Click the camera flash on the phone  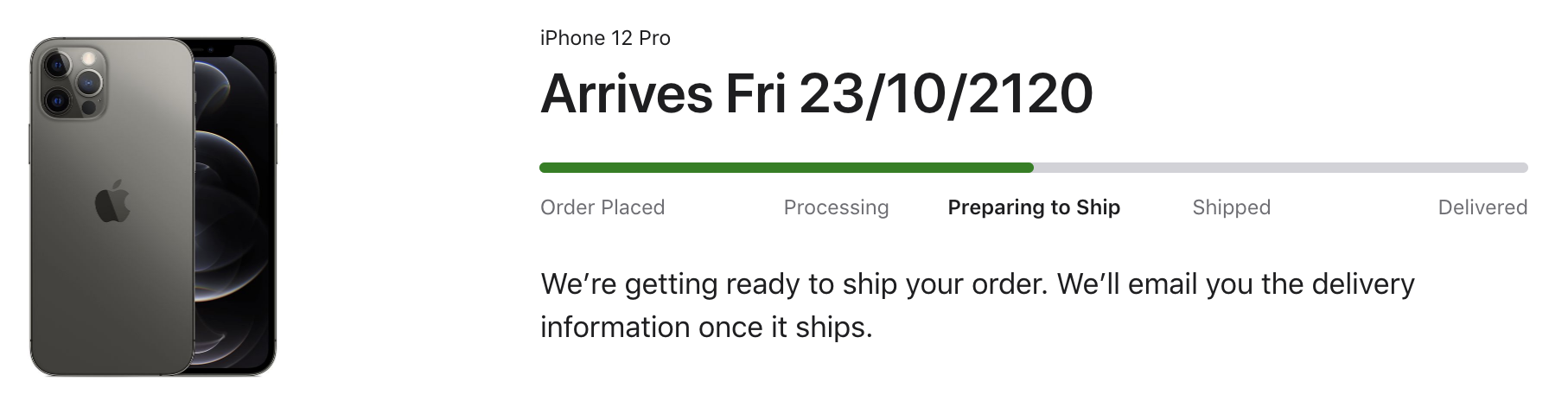click(88, 58)
